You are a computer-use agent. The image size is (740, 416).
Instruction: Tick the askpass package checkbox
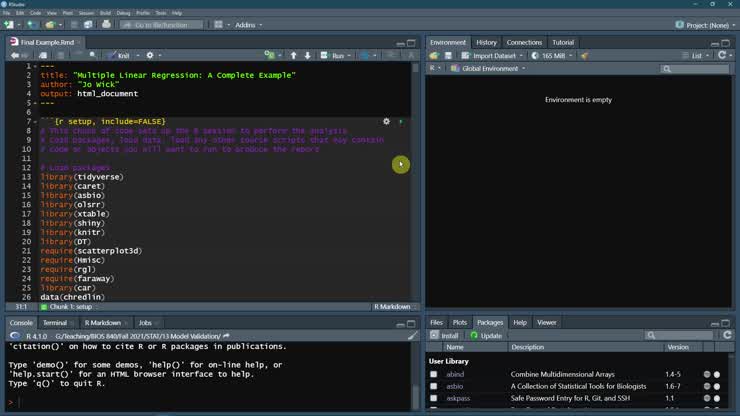click(433, 399)
